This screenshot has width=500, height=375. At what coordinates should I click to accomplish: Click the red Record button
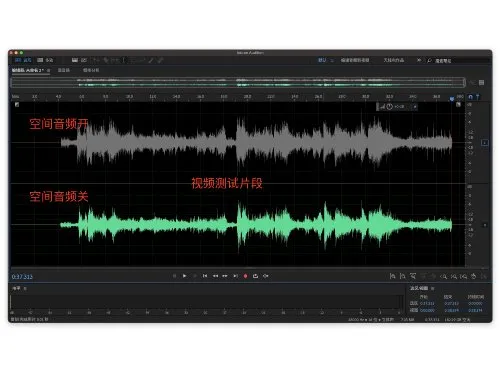[246, 276]
